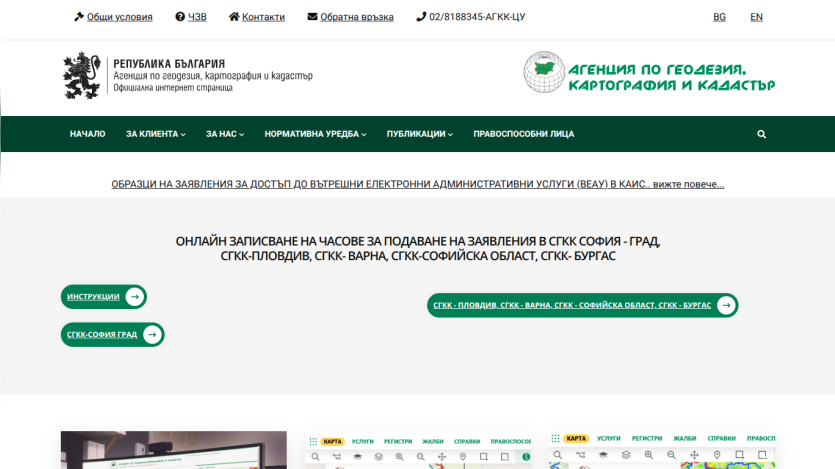
Task: Click the green globe agency logo
Action: tap(544, 72)
